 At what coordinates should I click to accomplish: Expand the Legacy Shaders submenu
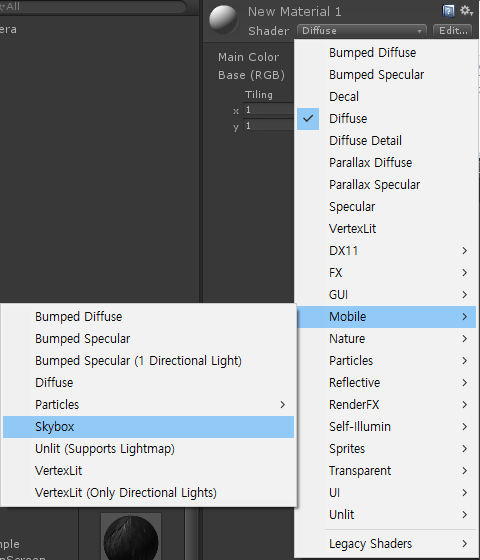click(386, 544)
